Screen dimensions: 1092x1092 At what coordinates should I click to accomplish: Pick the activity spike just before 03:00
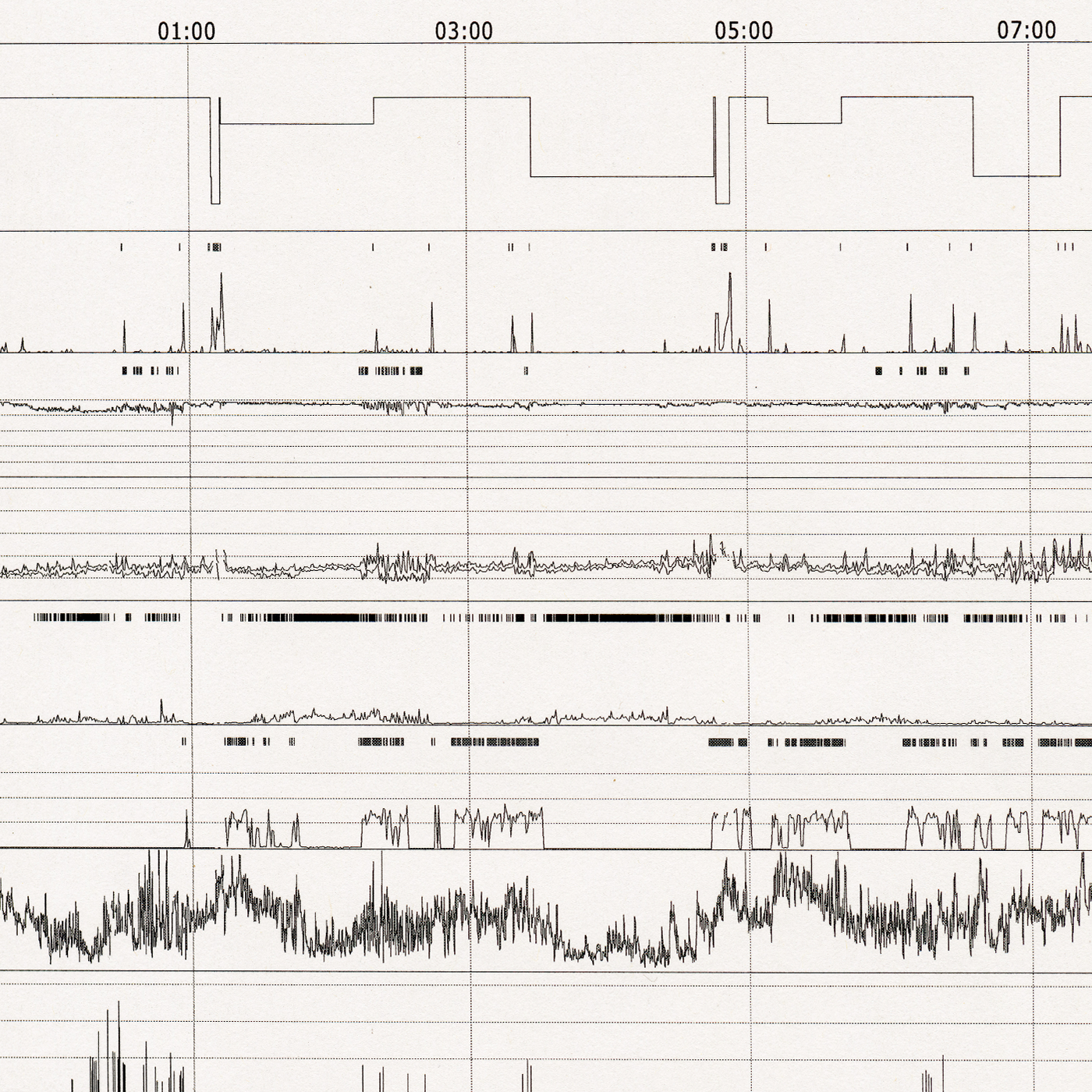coord(432,328)
